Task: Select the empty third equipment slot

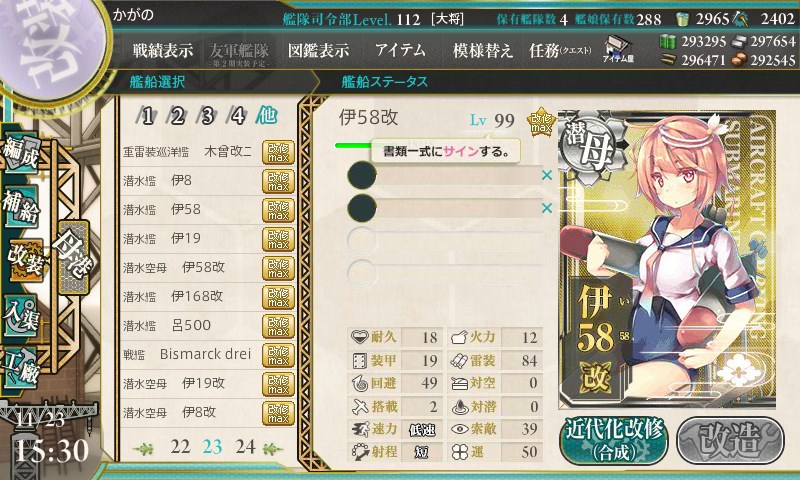Action: (444, 240)
